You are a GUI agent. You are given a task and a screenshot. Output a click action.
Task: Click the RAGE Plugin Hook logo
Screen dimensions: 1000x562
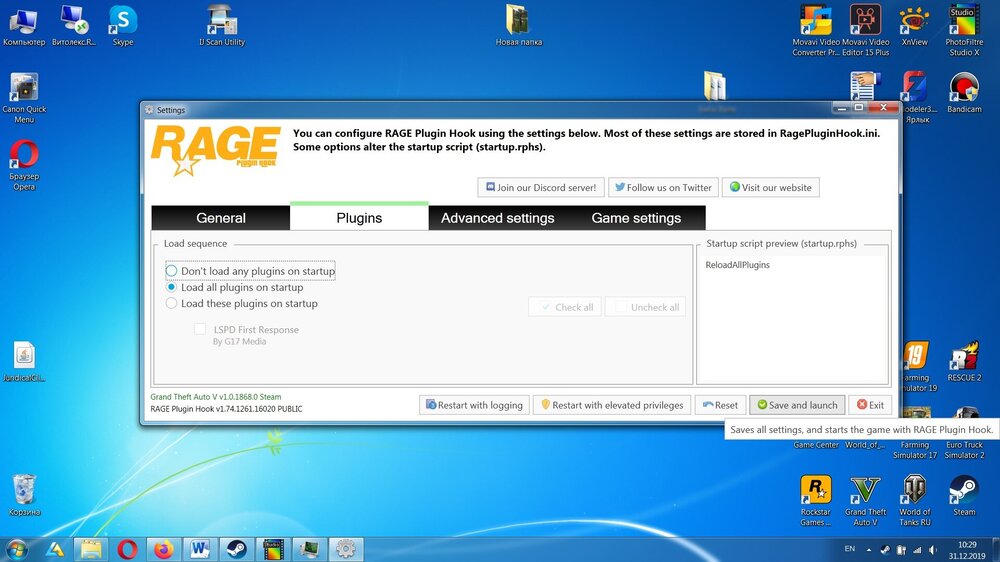coord(216,150)
